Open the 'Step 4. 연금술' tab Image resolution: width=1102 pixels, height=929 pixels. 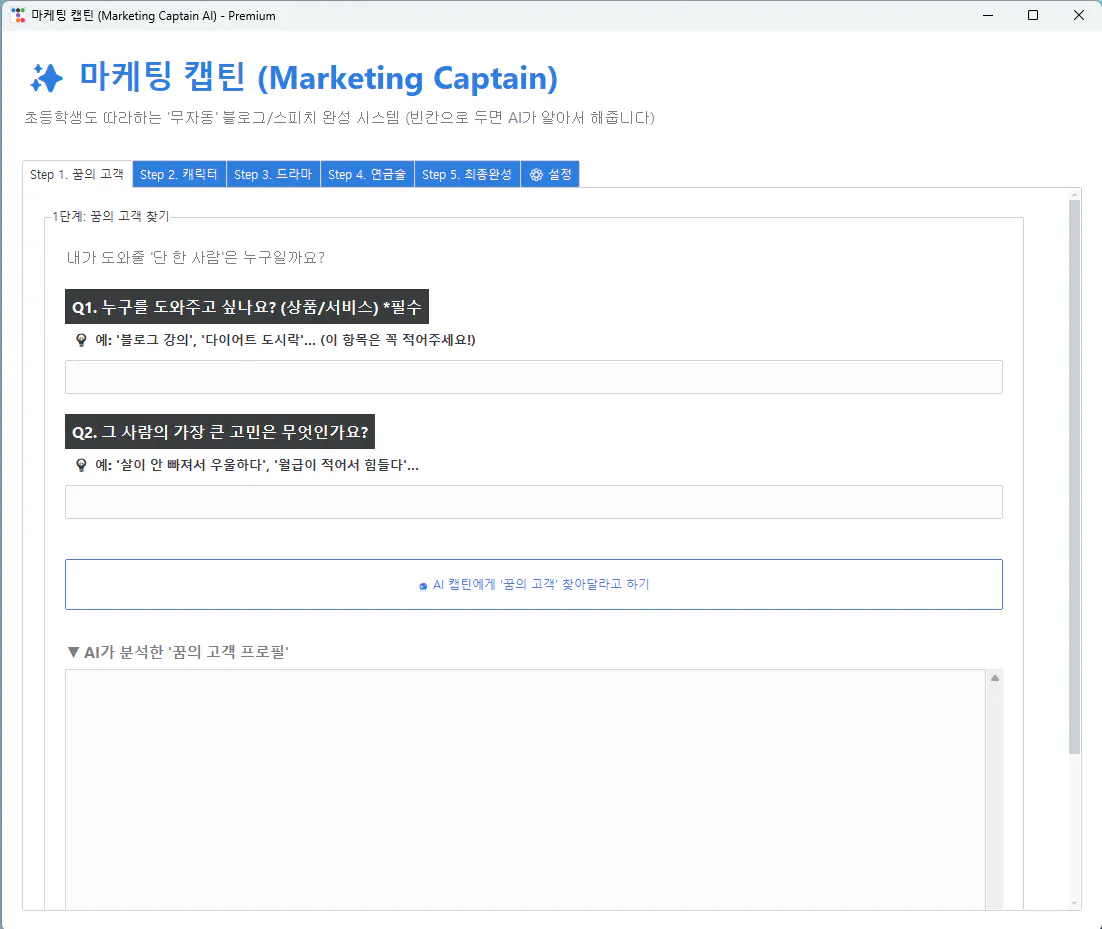[367, 173]
